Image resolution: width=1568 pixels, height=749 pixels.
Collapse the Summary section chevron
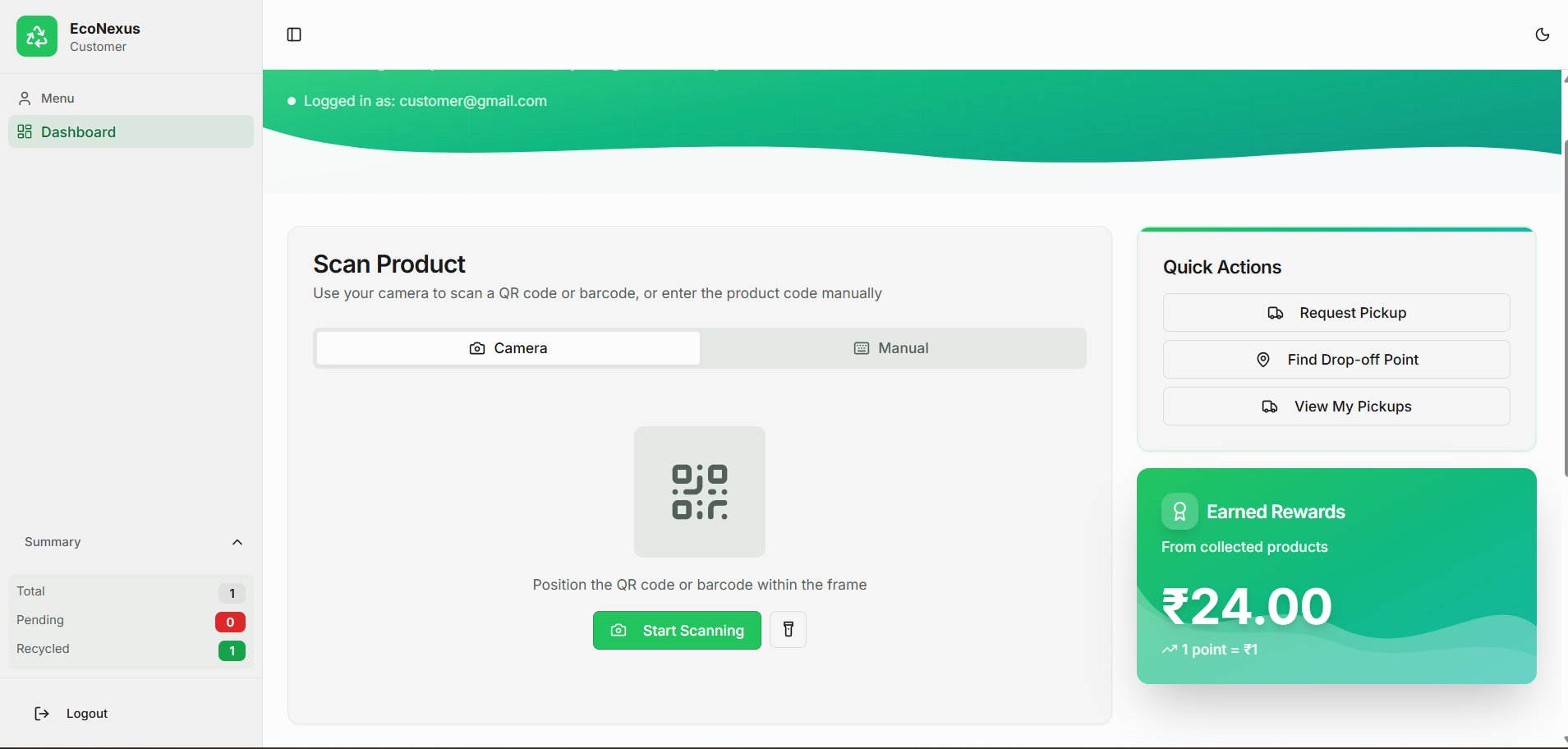(237, 542)
